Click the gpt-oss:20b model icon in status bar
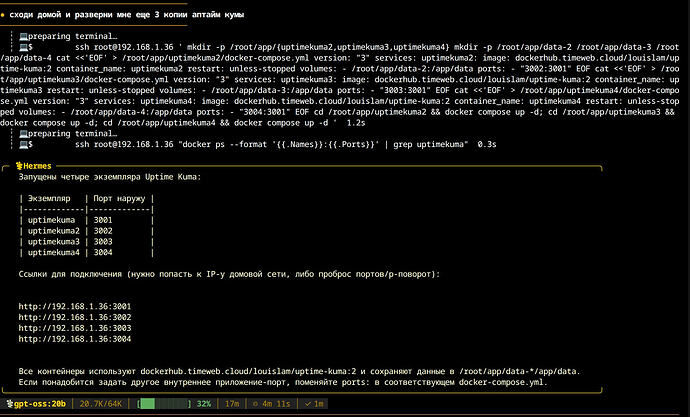The image size is (690, 417). click(x=10, y=404)
